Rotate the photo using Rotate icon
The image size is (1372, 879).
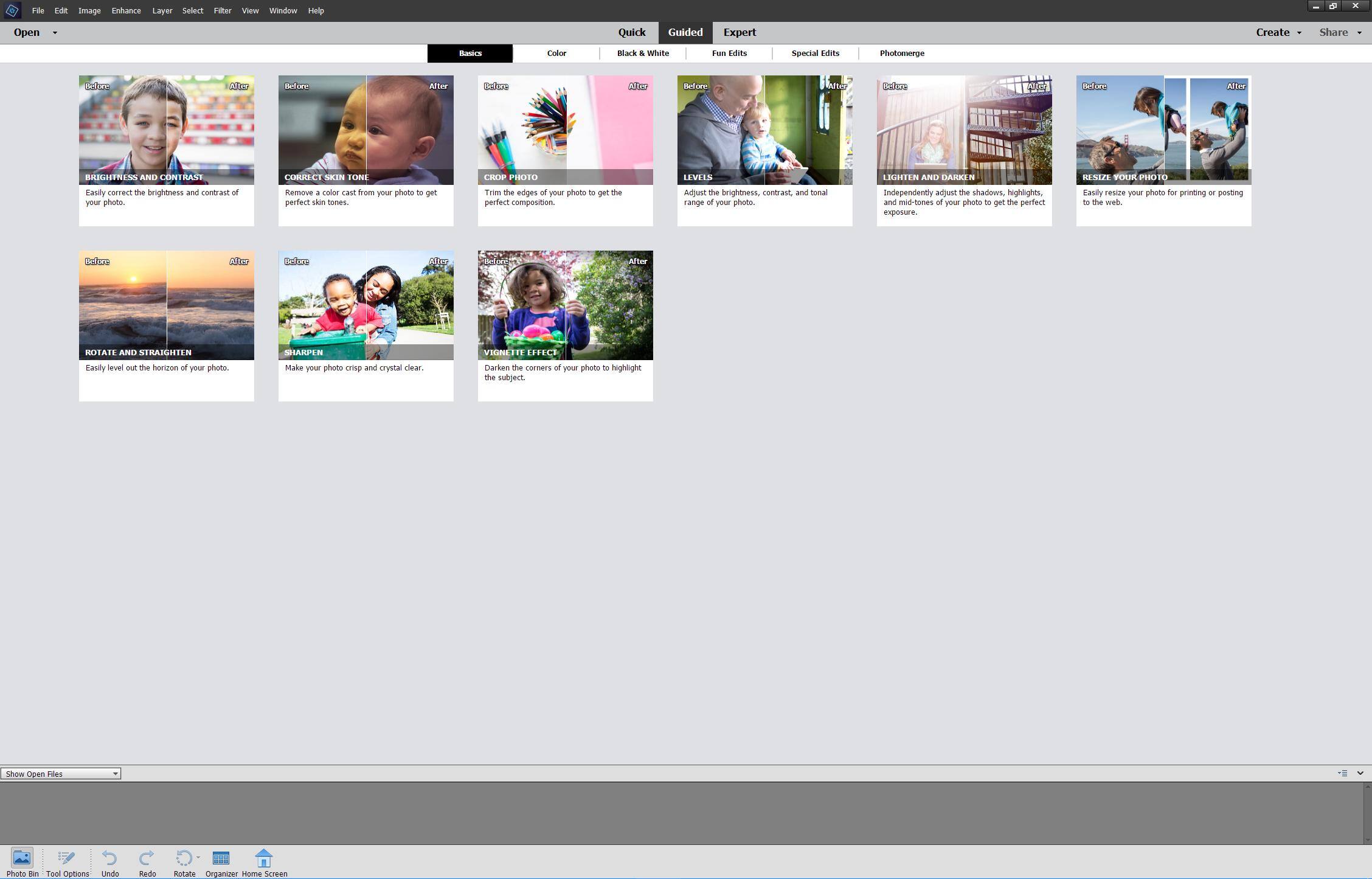point(183,858)
